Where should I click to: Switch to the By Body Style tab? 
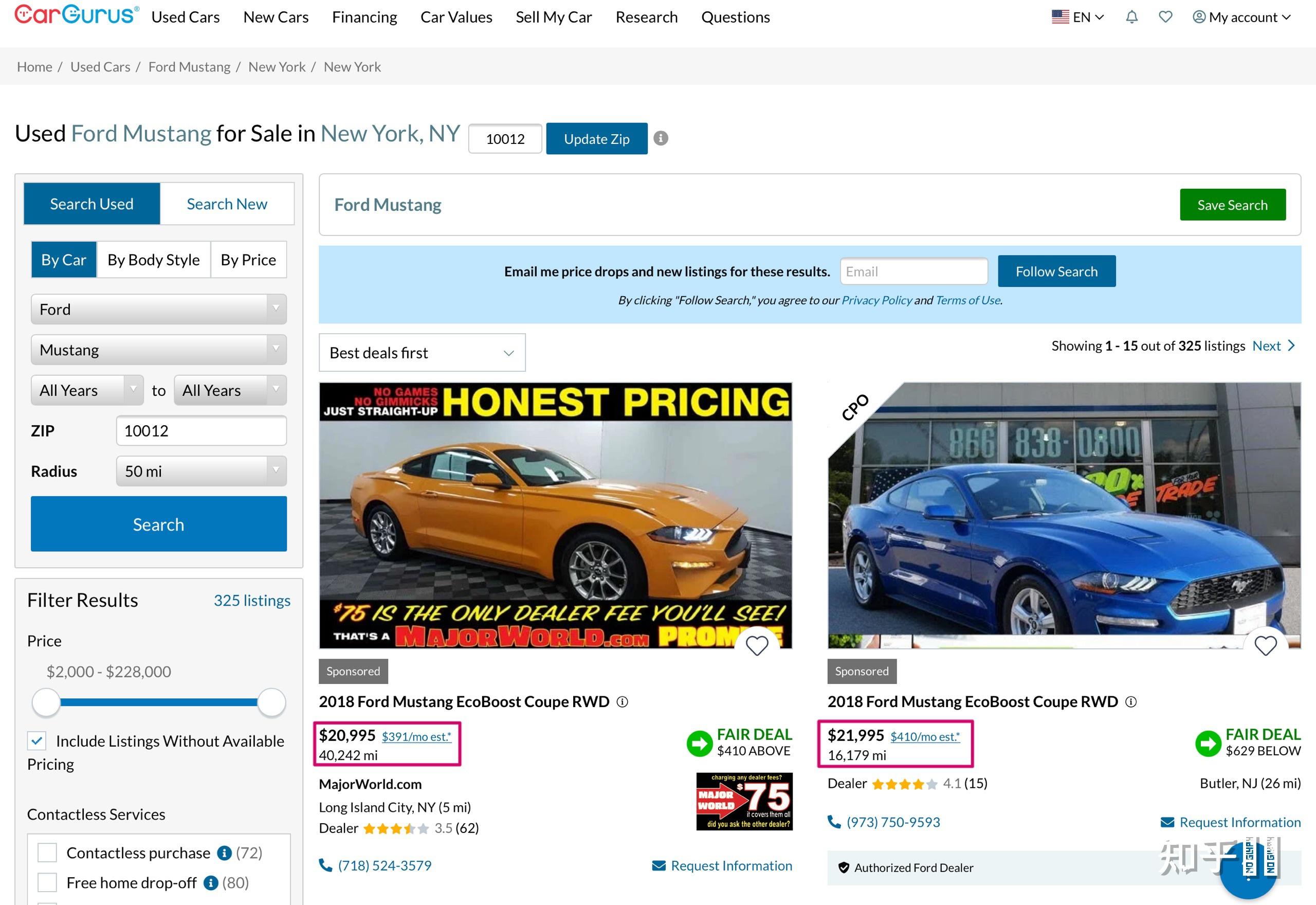(x=154, y=260)
